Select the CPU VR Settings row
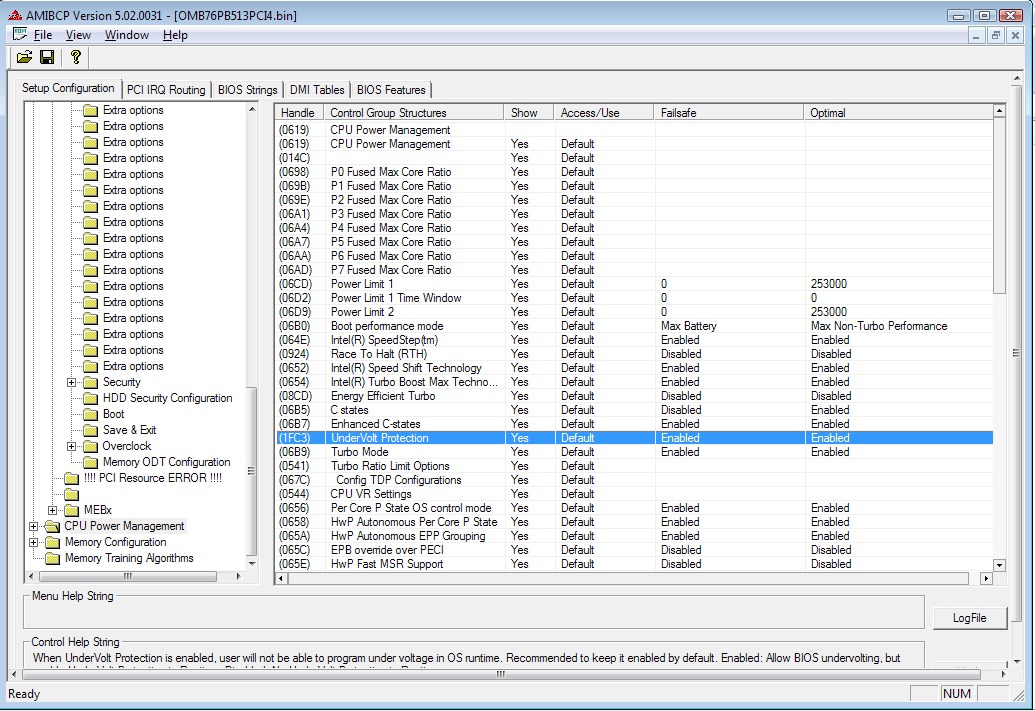Viewport: 1035px width, 711px height. point(634,494)
